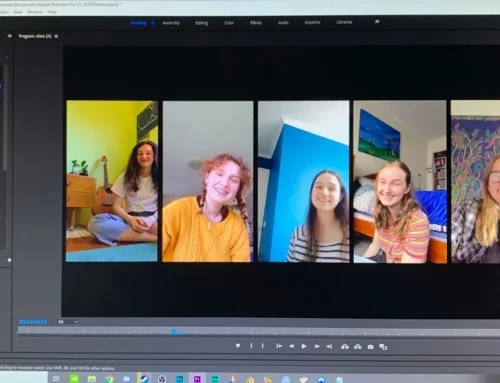Open OBS Studio from the taskbar
The image size is (500, 383).
tap(162, 379)
